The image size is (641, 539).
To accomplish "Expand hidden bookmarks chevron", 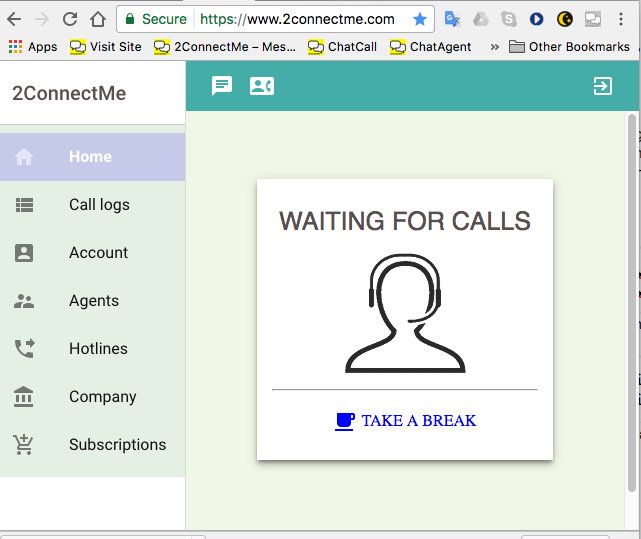I will (x=495, y=47).
